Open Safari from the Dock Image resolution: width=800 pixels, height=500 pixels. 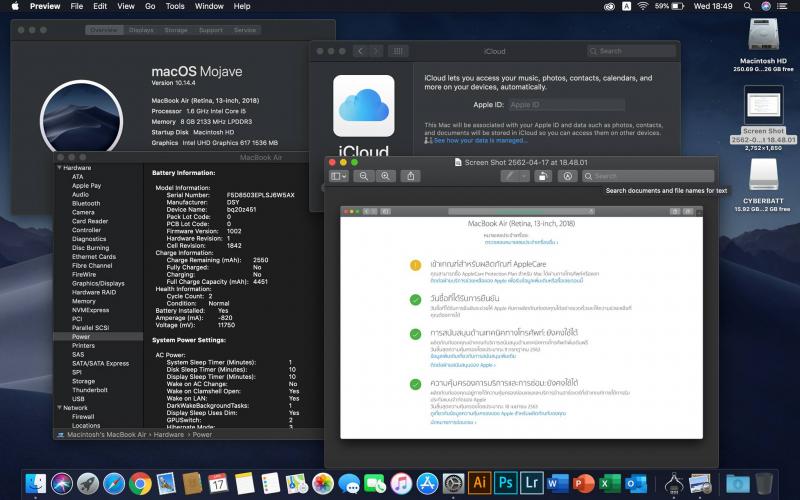(x=114, y=483)
